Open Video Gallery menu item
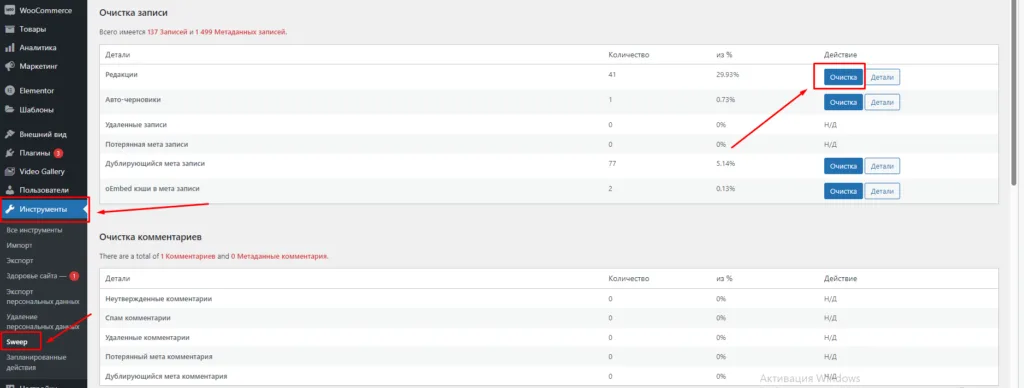The height and width of the screenshot is (388, 1024). tap(43, 171)
